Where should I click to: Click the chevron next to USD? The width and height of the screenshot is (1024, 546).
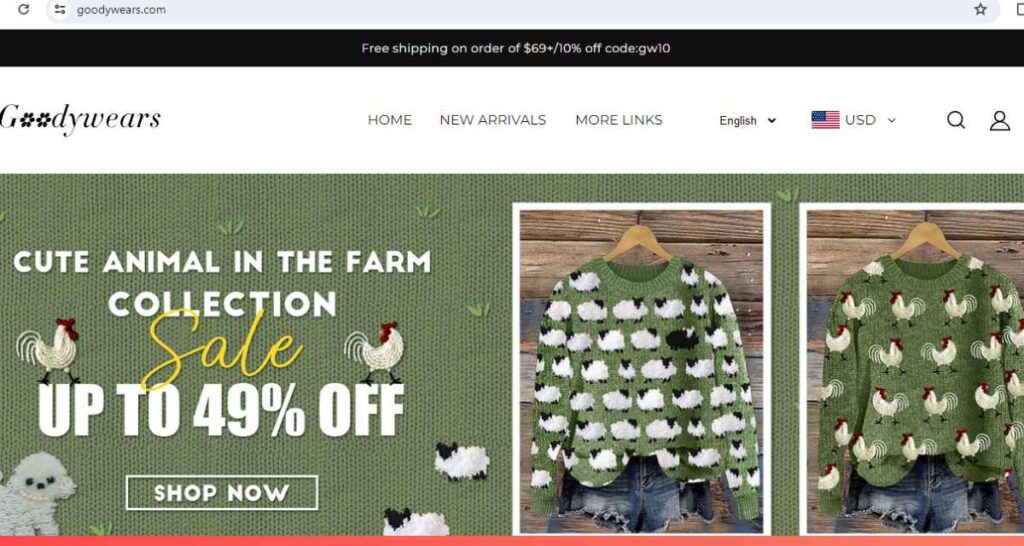(x=891, y=120)
